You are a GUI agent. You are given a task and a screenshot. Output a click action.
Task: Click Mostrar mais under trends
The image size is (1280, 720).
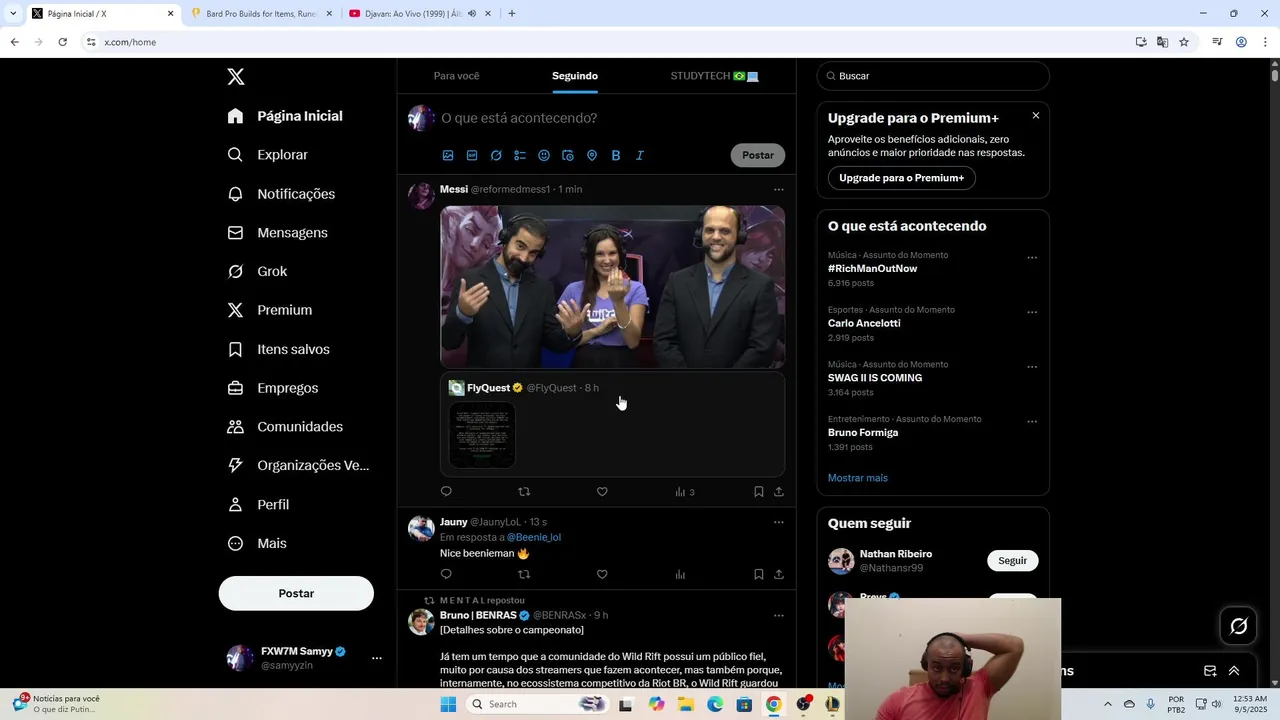[x=858, y=478]
